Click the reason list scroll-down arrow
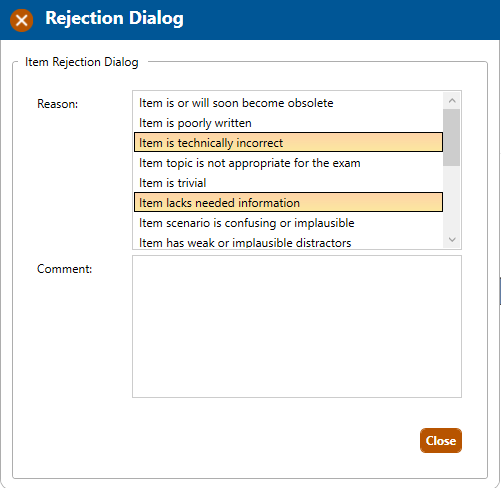Screen dimensions: 501x488 (452, 240)
